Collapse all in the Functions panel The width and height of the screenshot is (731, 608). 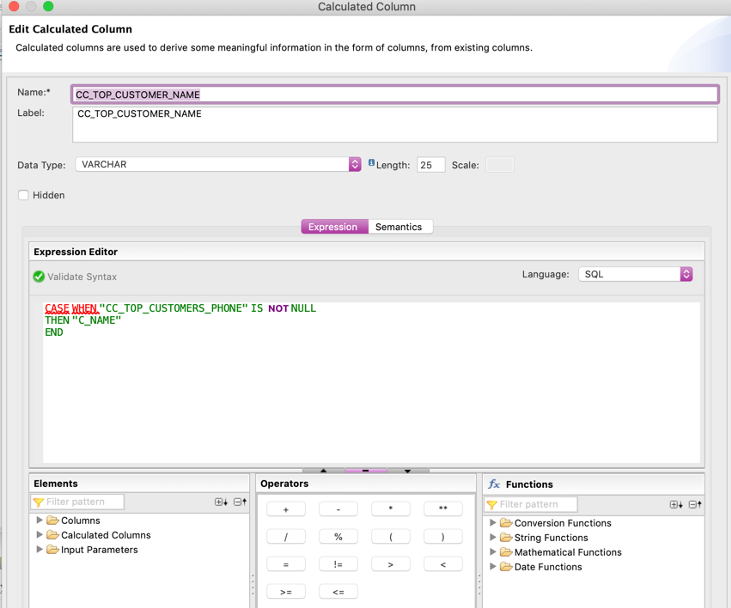[x=695, y=505]
